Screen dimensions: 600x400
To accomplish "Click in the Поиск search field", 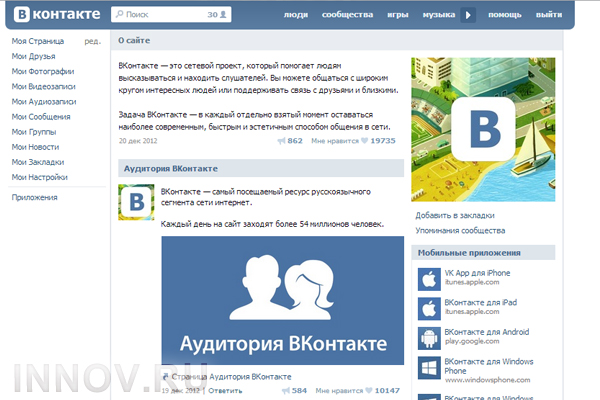I will (160, 16).
